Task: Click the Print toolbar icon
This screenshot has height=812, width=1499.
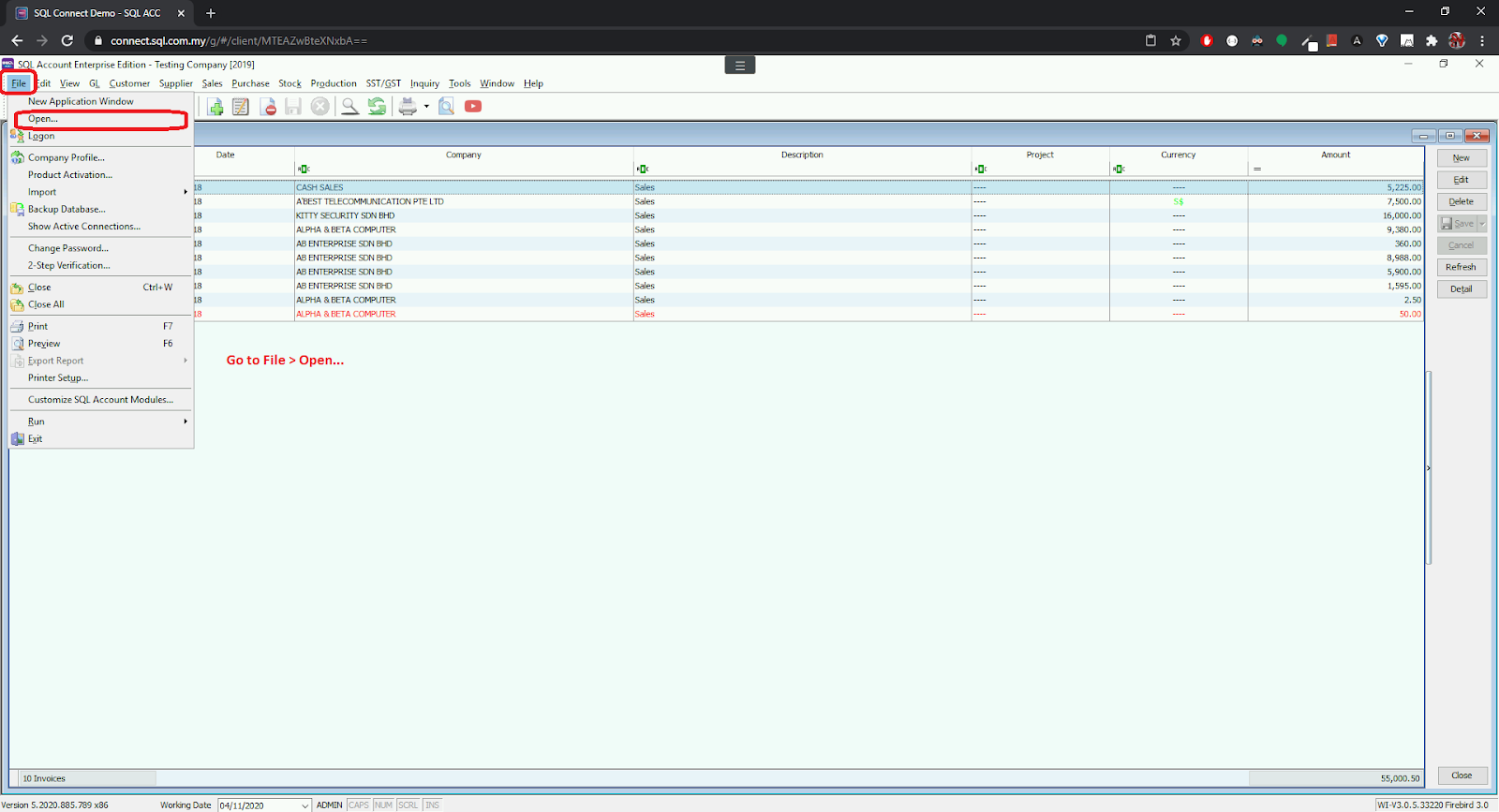Action: point(408,107)
